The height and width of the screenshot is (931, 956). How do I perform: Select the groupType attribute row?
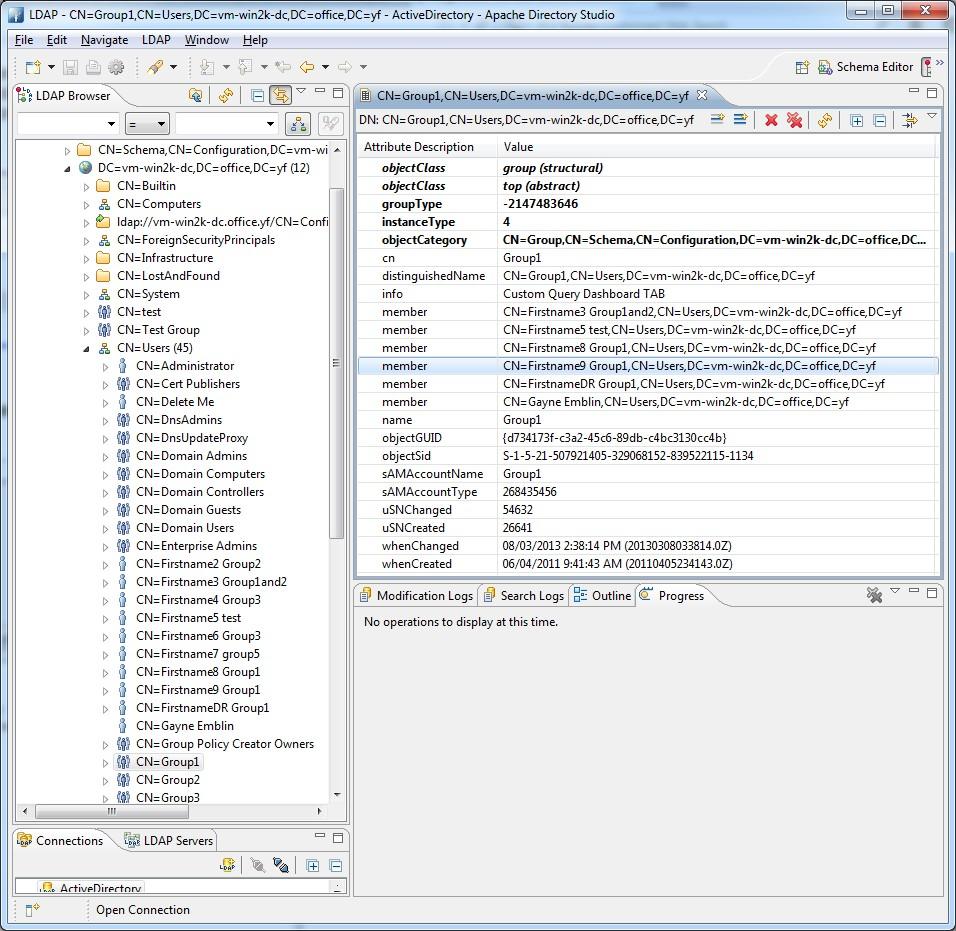tap(647, 204)
